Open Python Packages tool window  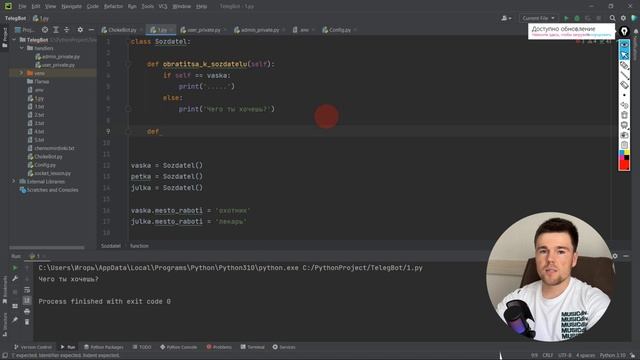click(104, 347)
